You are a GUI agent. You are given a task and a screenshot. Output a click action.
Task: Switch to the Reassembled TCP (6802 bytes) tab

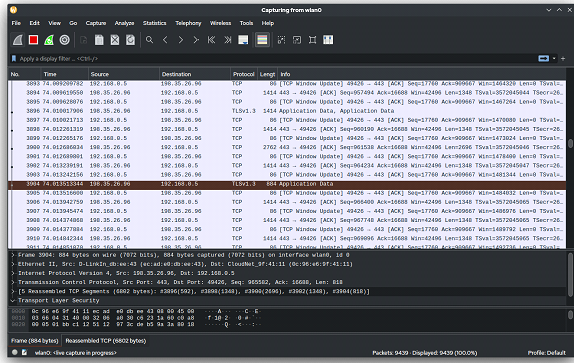pyautogui.click(x=106, y=341)
